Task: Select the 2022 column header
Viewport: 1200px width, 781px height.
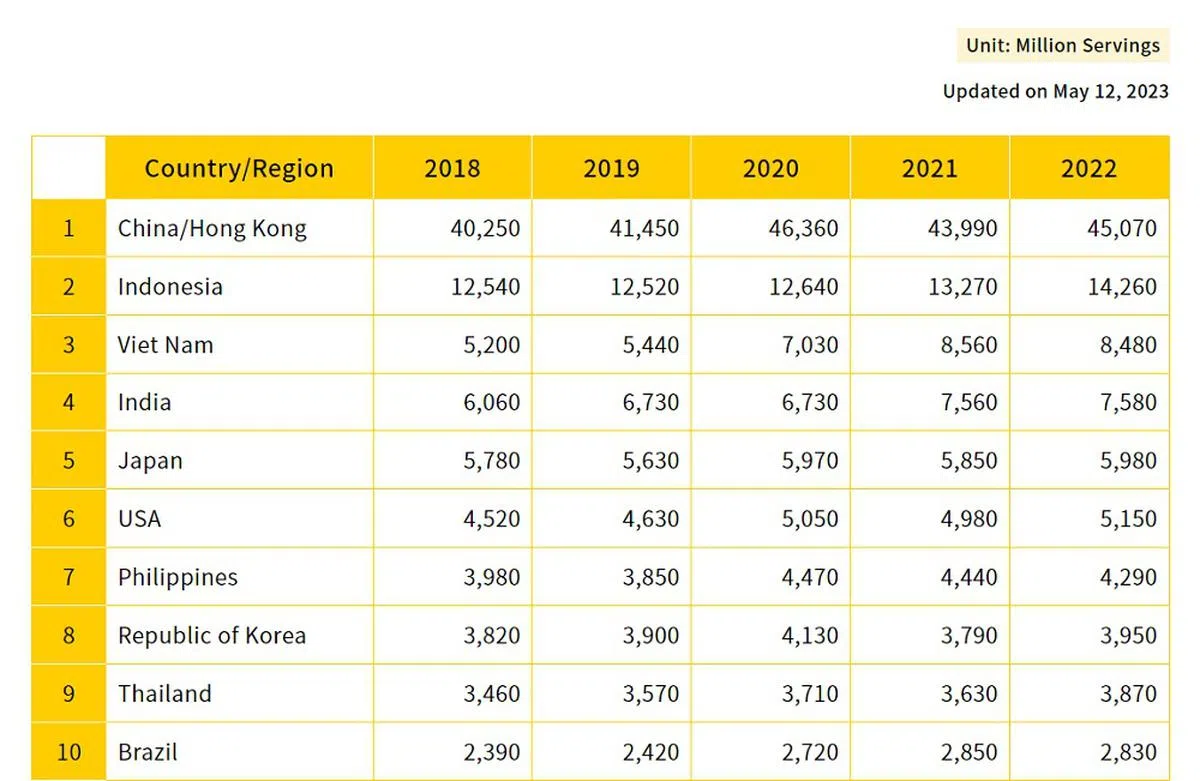Action: (1088, 168)
